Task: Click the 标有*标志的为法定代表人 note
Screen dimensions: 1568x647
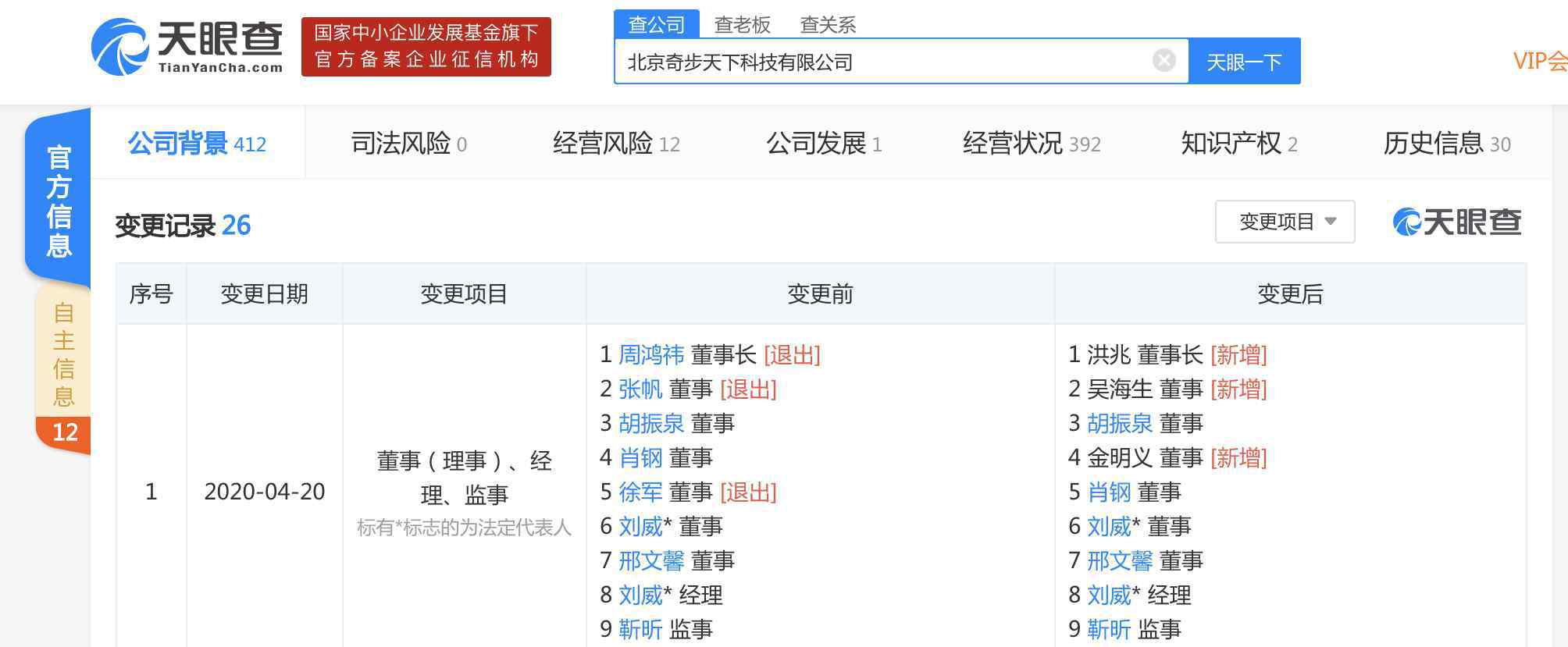Action: (x=464, y=528)
